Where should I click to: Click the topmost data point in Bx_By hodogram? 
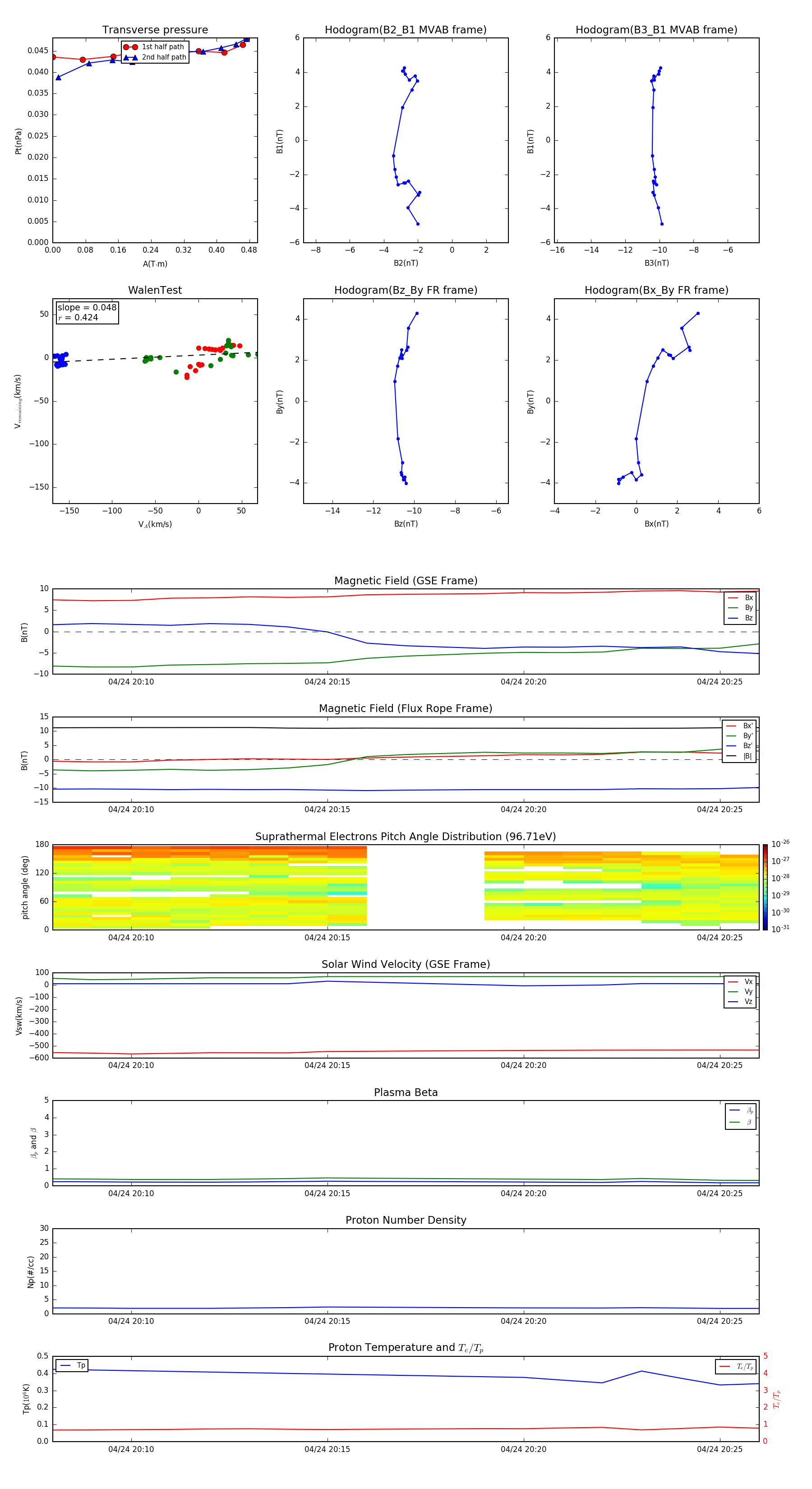(x=697, y=313)
